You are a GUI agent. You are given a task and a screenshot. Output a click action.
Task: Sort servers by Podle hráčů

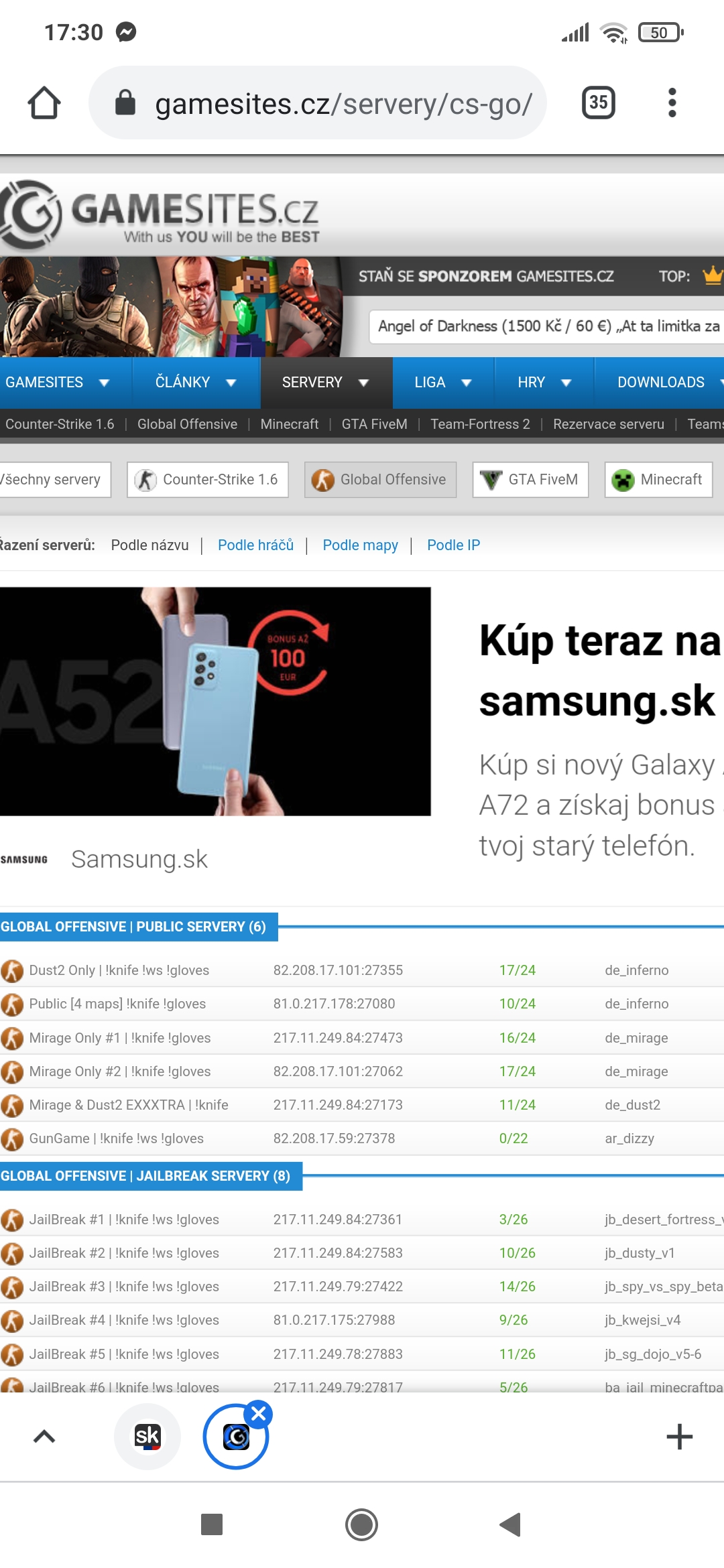255,545
